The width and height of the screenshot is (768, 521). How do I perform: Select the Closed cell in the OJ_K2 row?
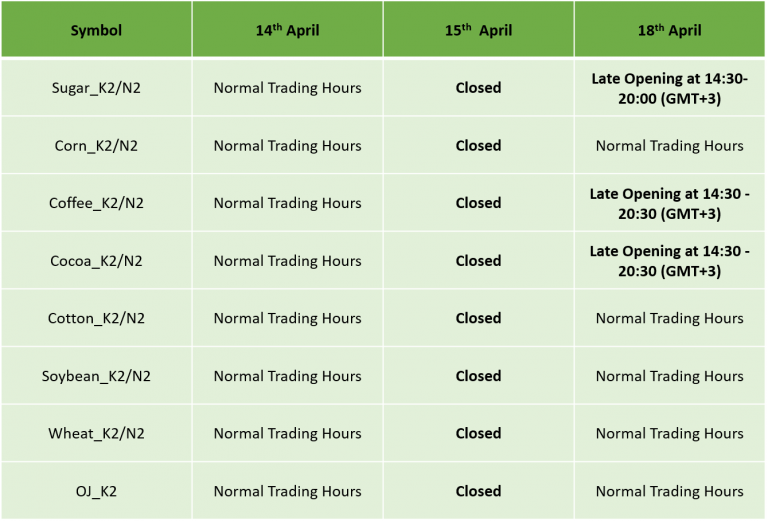pos(479,491)
